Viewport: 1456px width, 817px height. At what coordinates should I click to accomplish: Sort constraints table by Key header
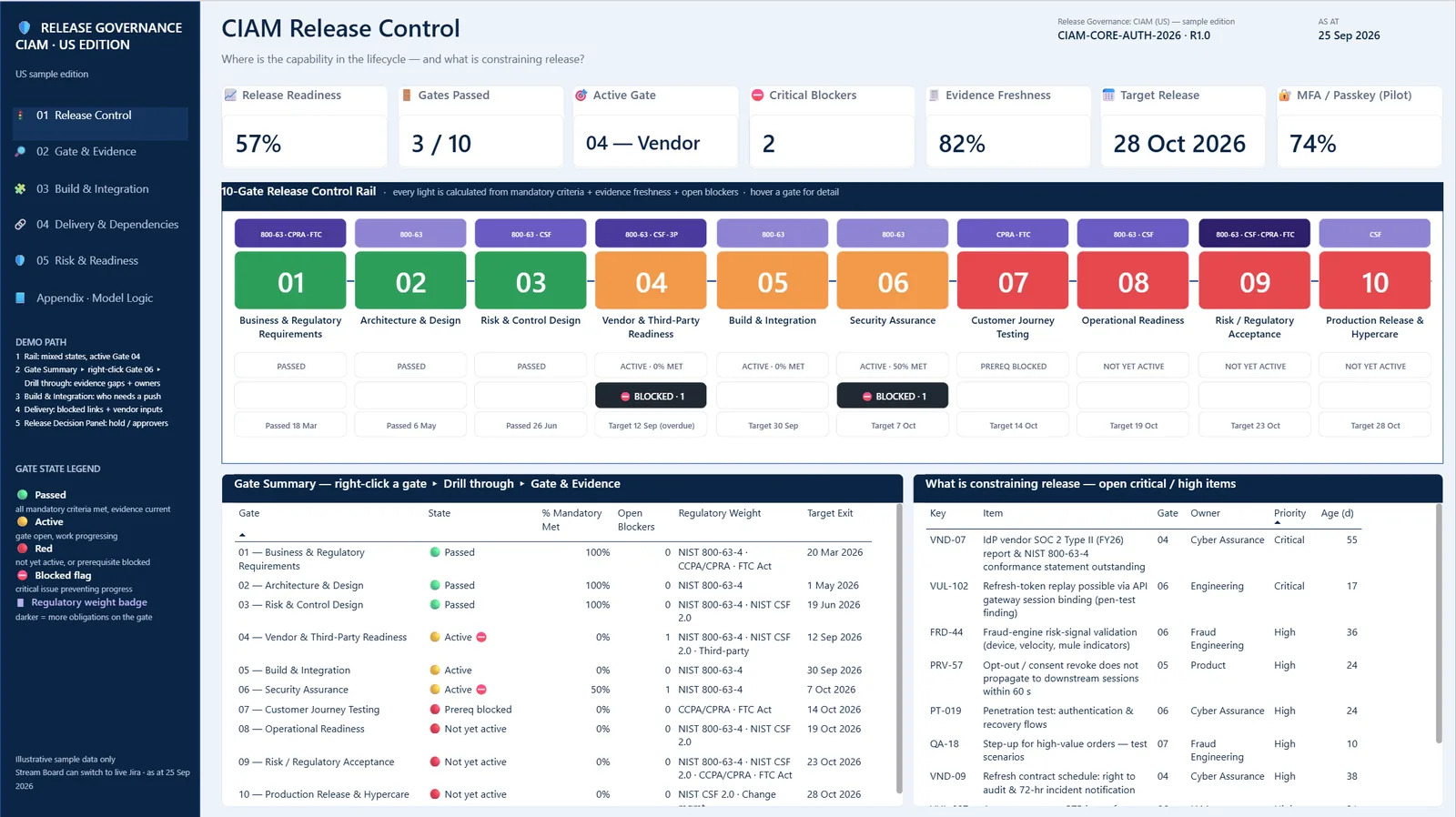937,514
